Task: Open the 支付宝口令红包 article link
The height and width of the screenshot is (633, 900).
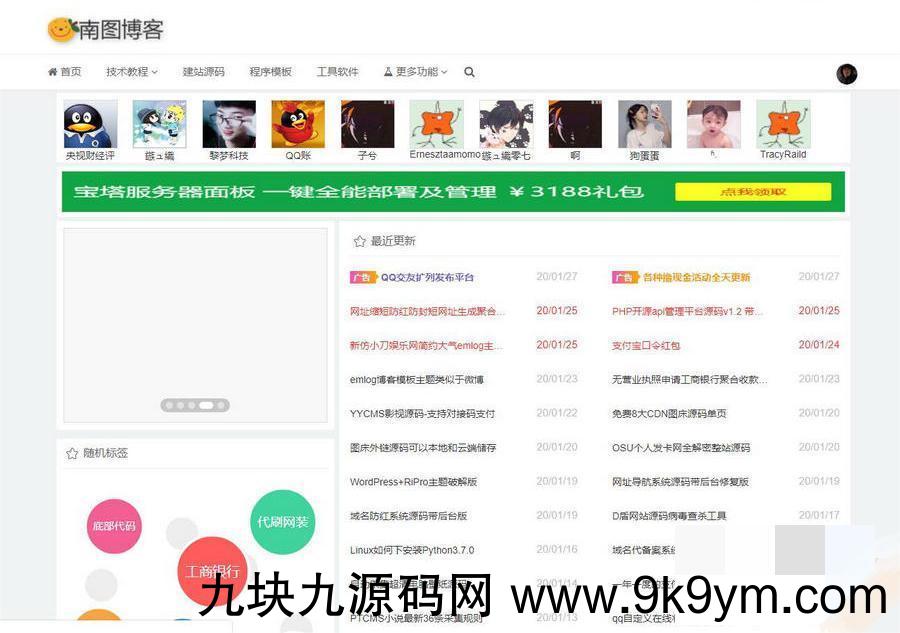Action: [645, 345]
